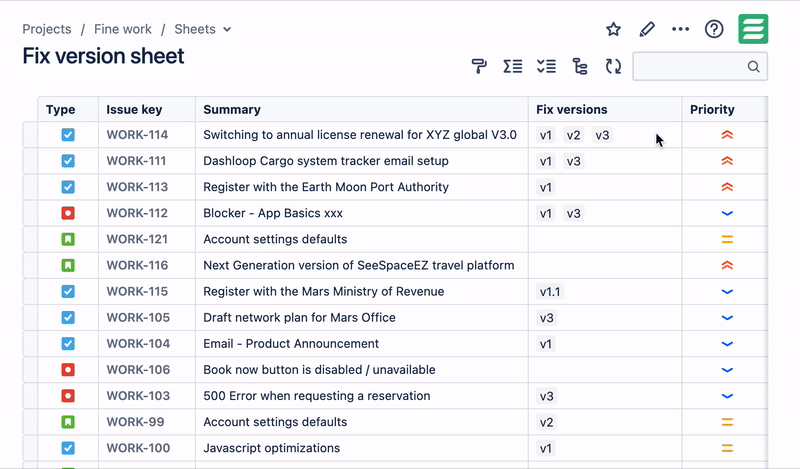The height and width of the screenshot is (469, 800).
Task: Click the highest priority icon for WORK-114
Action: [x=727, y=135]
